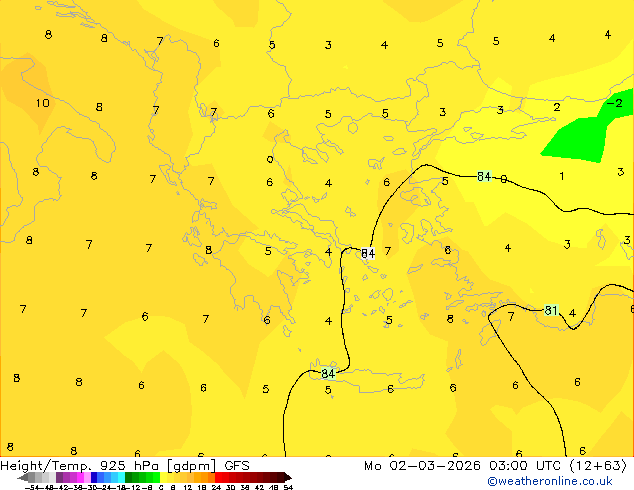The width and height of the screenshot is (634, 490).
Task: Click the '84' label on the northeastern contour line
Action: click(484, 176)
